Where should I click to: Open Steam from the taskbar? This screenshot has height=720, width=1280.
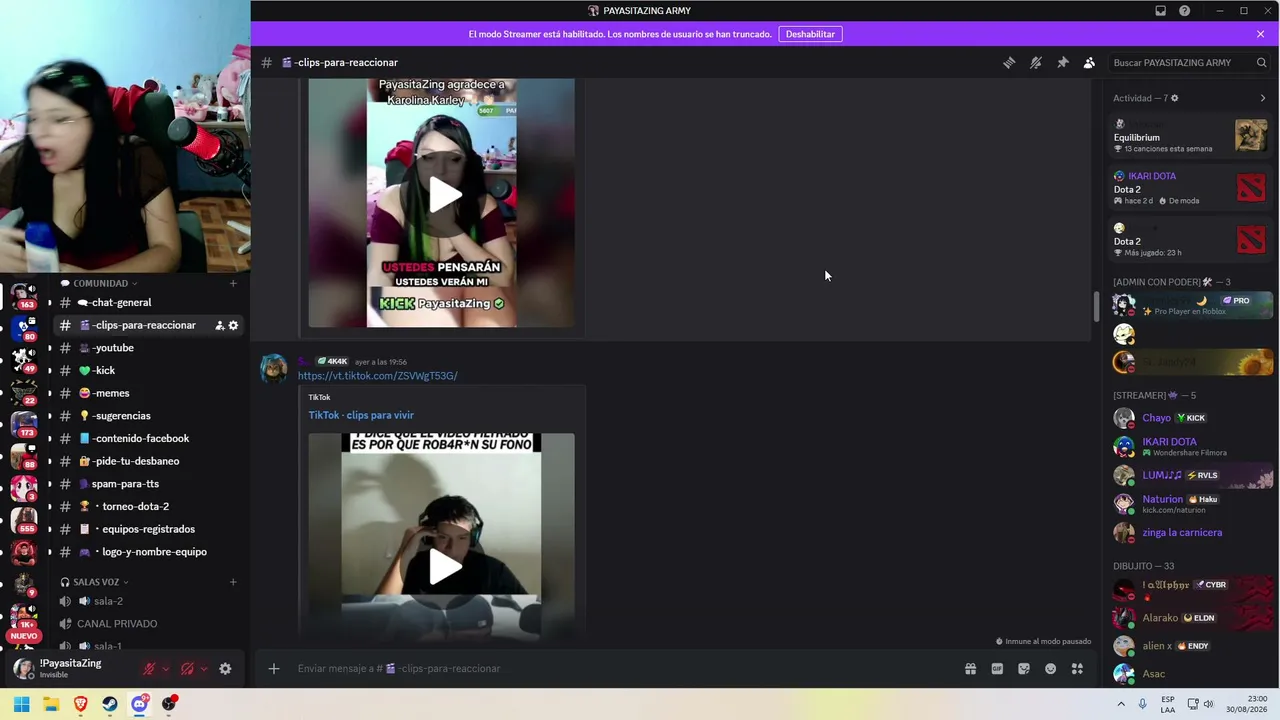coord(110,704)
